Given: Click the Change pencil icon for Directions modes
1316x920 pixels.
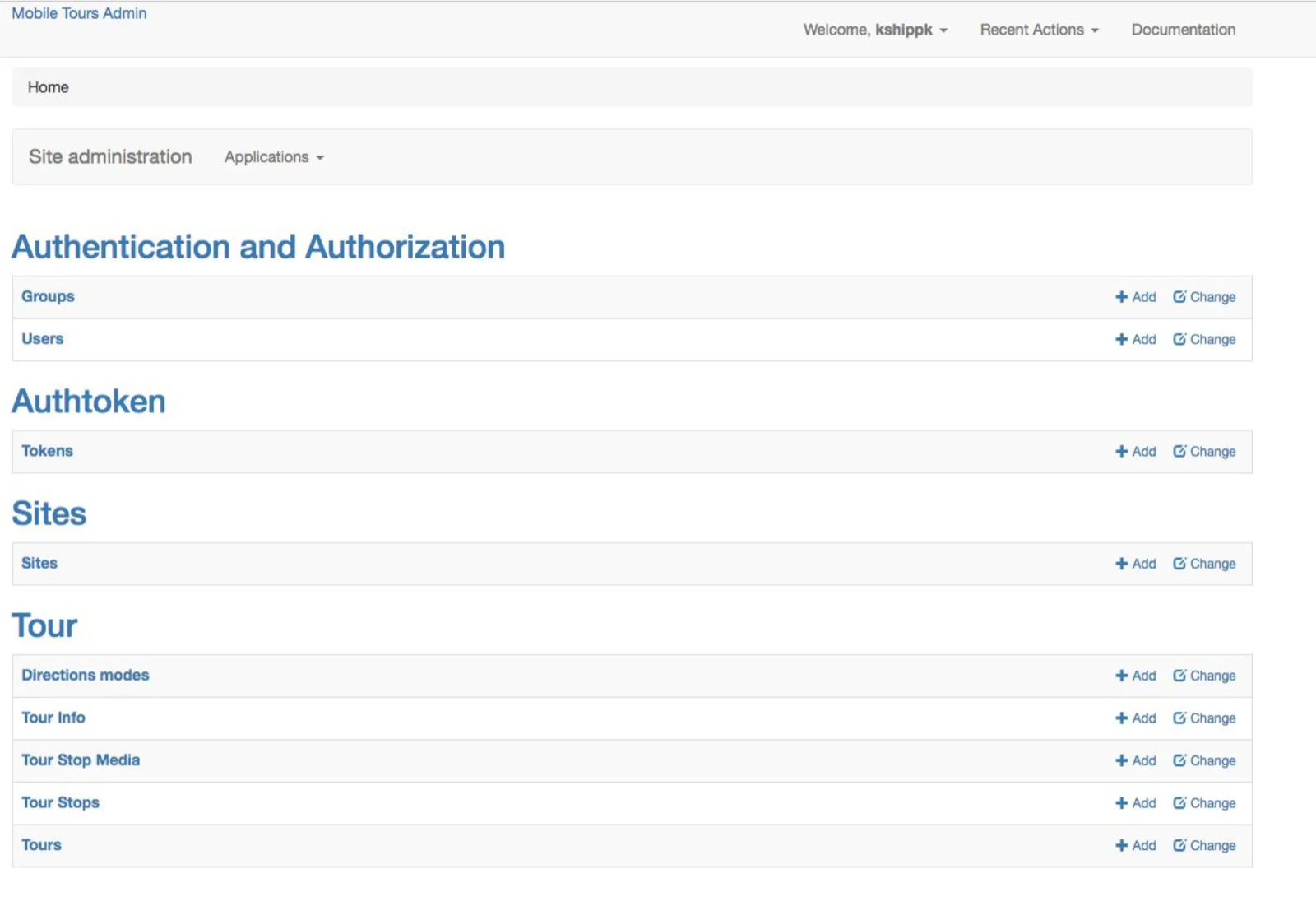Looking at the screenshot, I should (1179, 675).
